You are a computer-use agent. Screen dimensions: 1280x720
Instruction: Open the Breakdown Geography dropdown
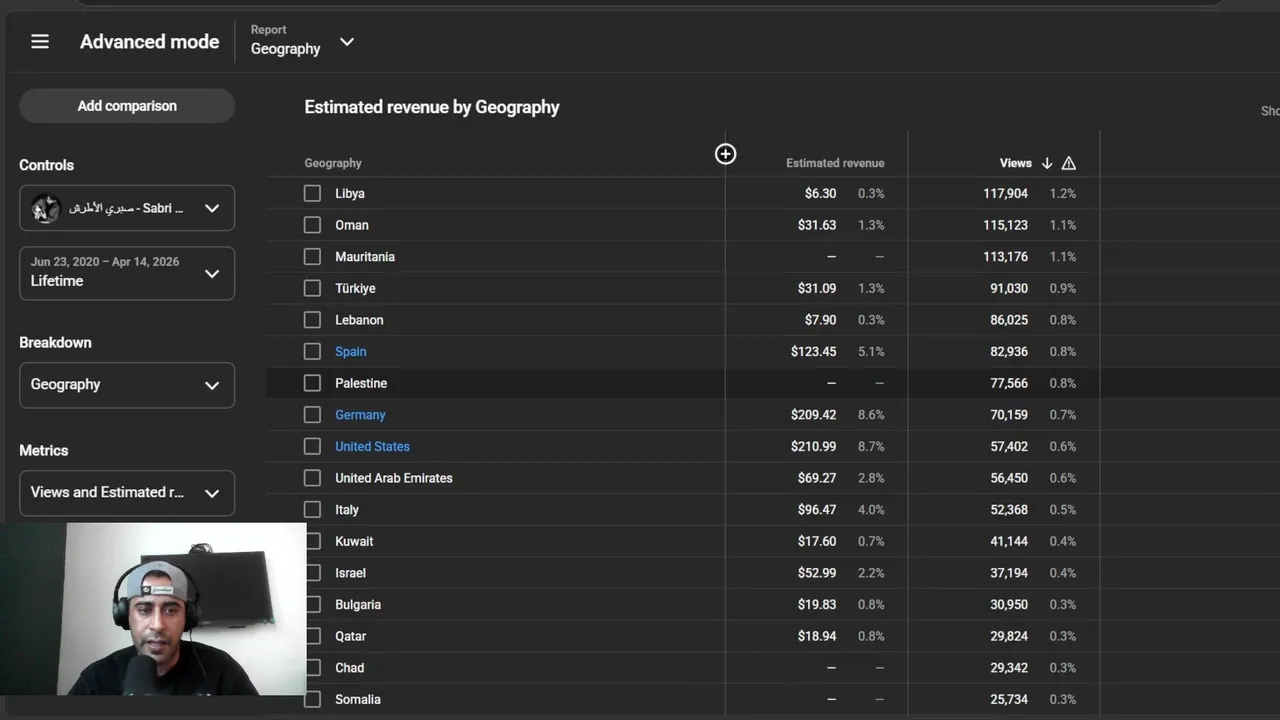[127, 385]
